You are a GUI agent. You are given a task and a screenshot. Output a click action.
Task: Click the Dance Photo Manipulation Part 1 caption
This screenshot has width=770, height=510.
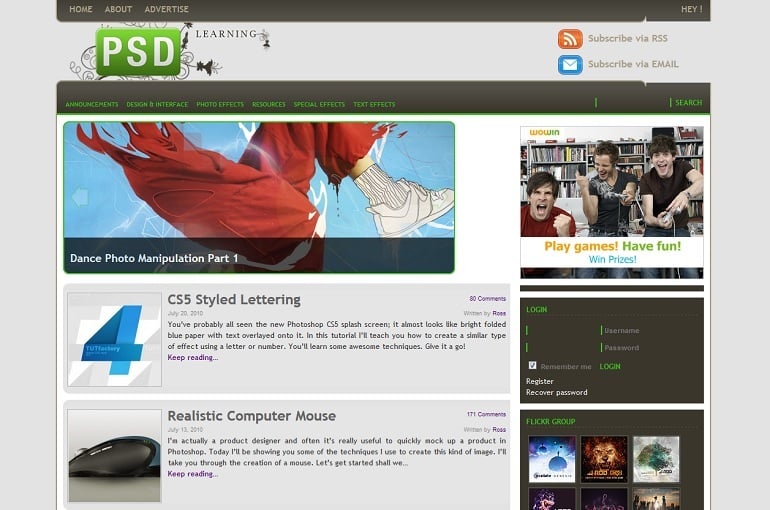[154, 258]
